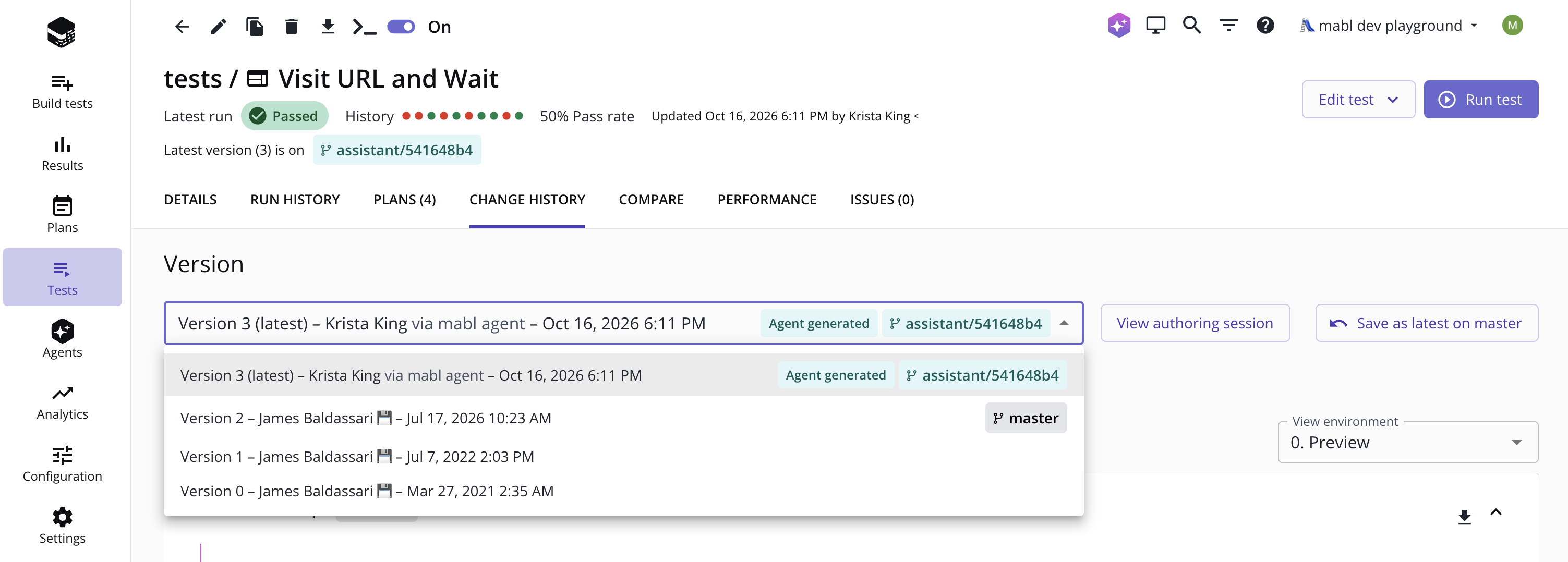Viewport: 1568px width, 562px height.
Task: Click the back arrow icon
Action: pos(182,27)
